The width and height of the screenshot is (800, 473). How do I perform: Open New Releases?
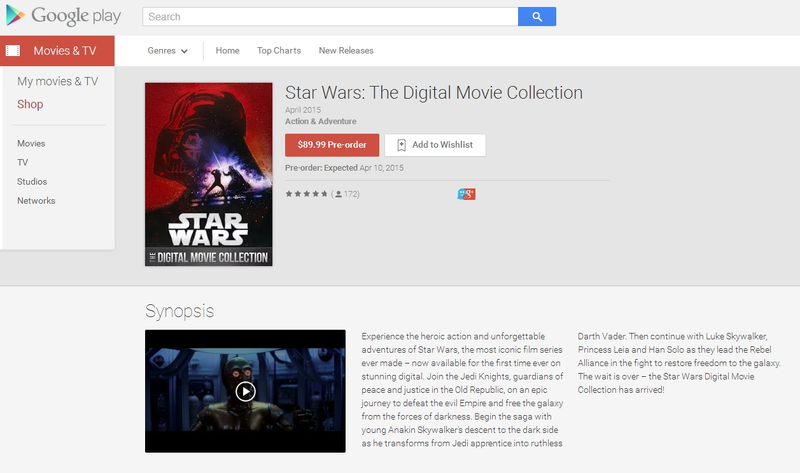pos(346,51)
